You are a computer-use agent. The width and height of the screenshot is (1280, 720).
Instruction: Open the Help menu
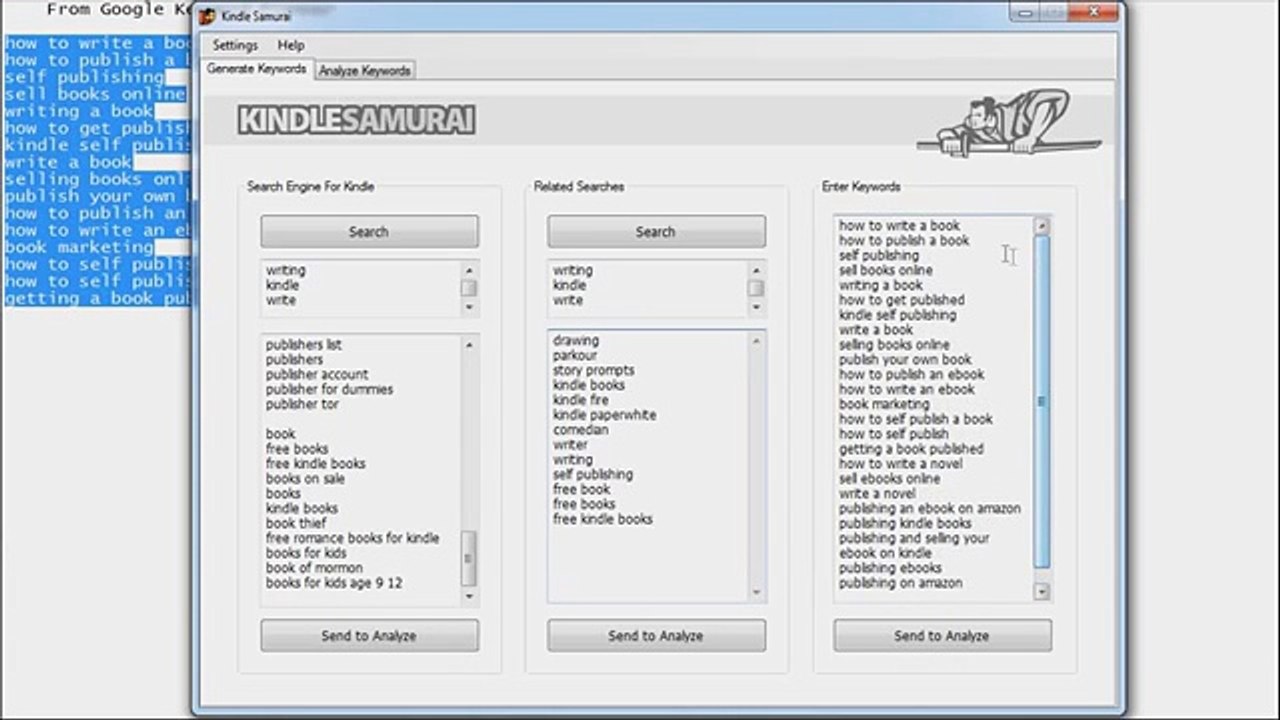pyautogui.click(x=291, y=45)
